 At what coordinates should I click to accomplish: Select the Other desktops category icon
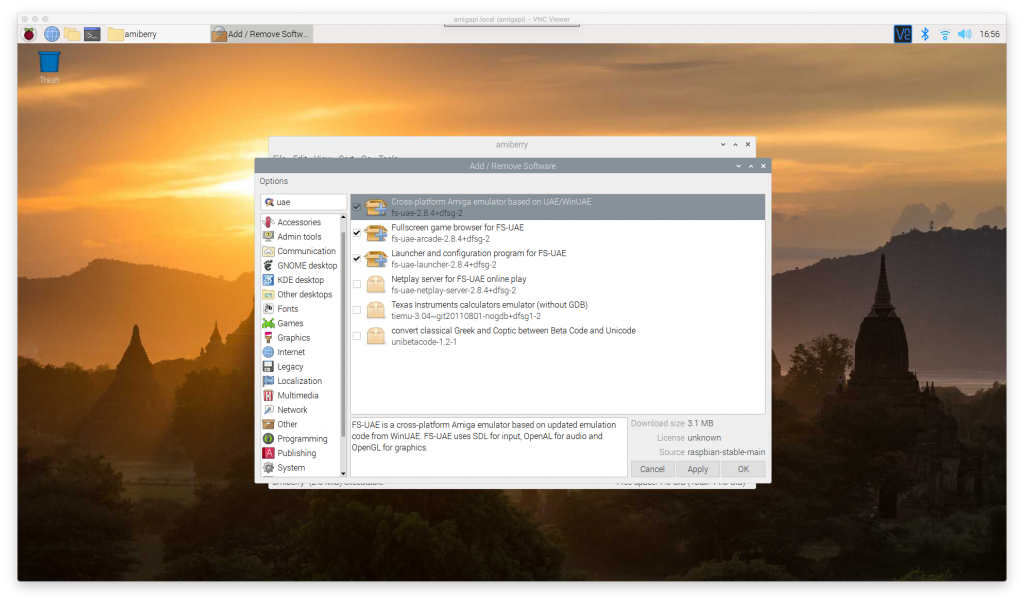[x=268, y=294]
